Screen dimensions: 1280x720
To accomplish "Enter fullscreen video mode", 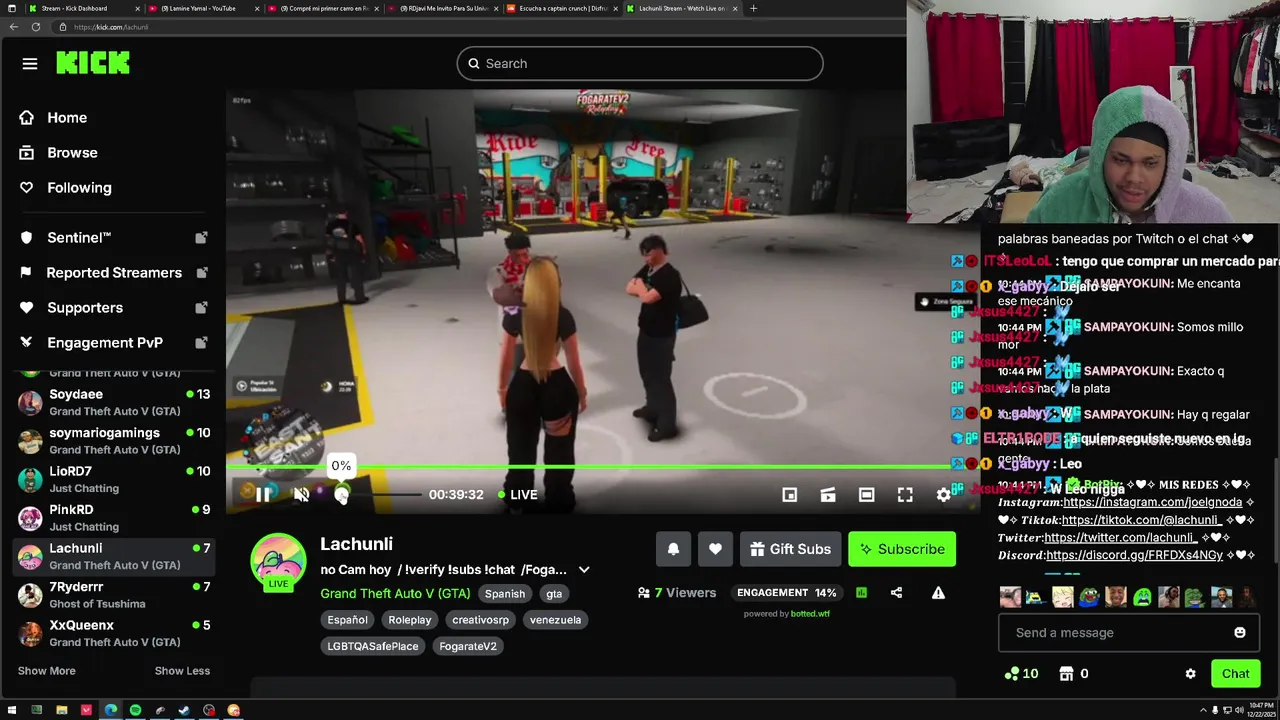I will pos(905,494).
